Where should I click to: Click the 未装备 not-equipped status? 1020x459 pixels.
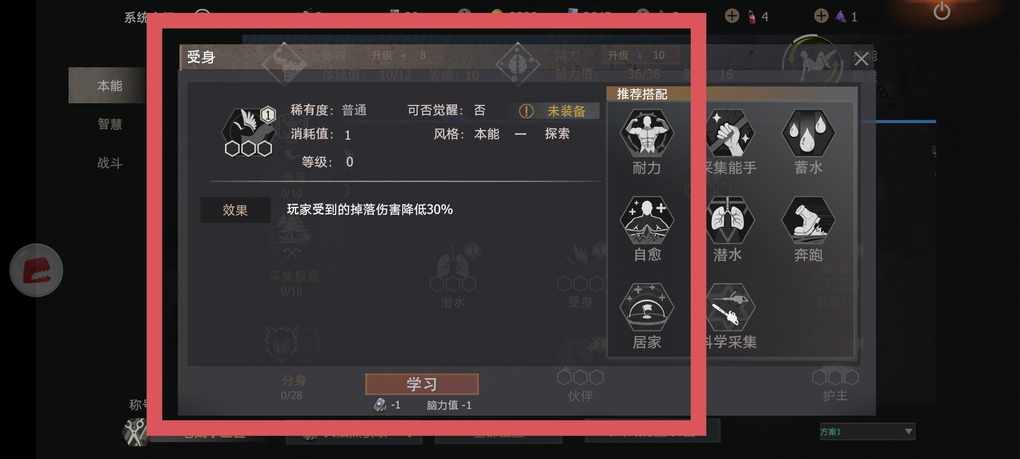pos(559,111)
